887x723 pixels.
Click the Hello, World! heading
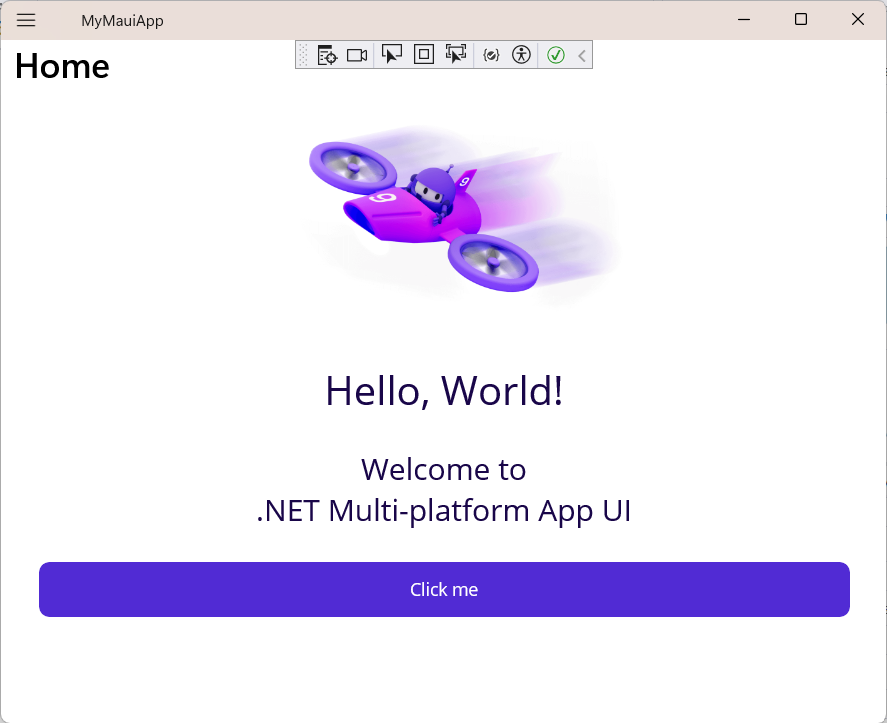tap(443, 391)
